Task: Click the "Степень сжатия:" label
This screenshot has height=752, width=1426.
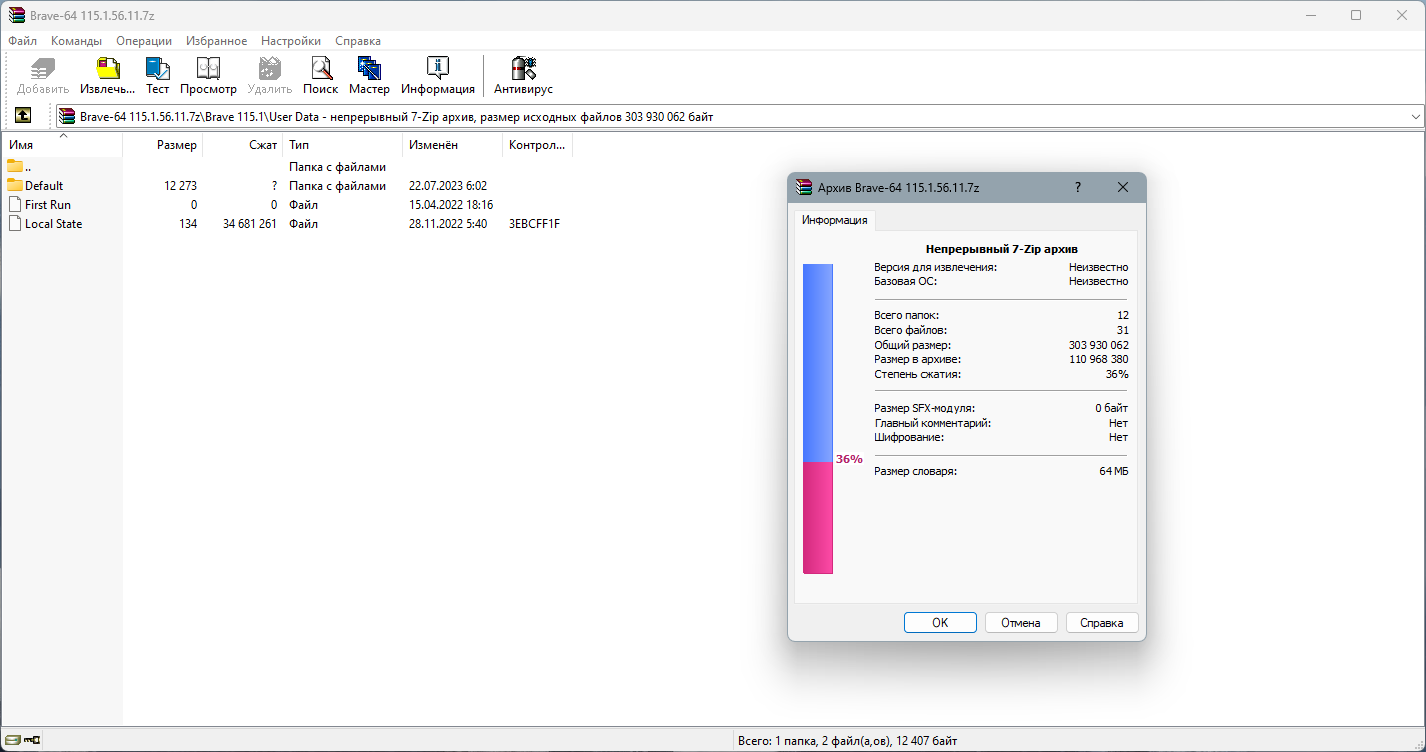Action: click(917, 374)
